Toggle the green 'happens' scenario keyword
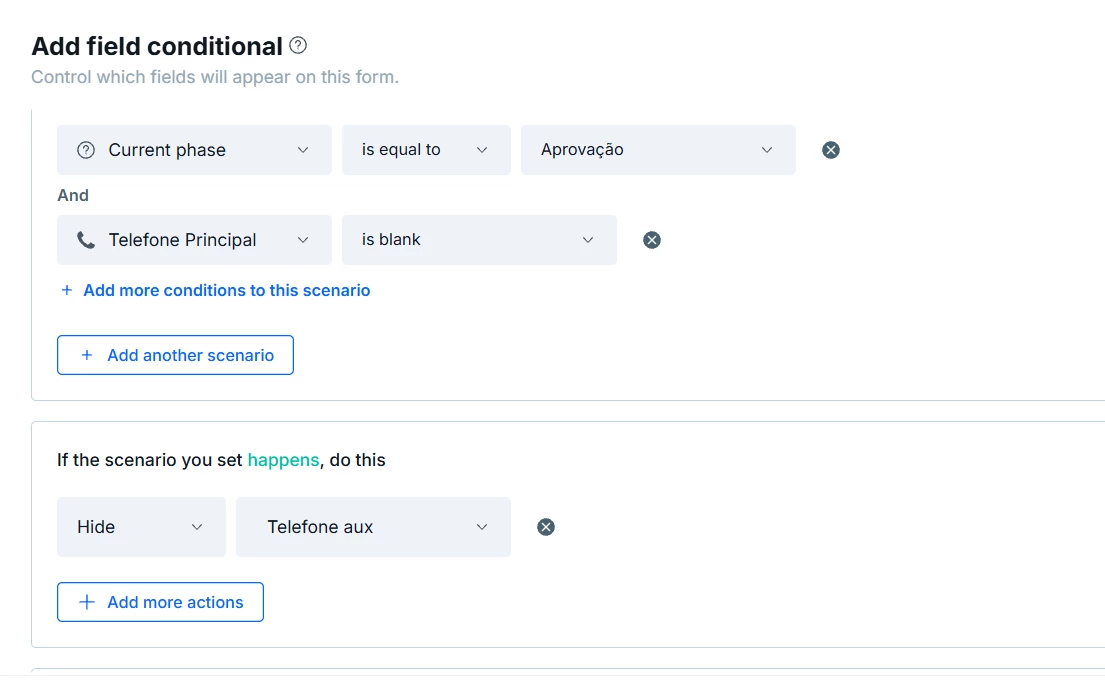 click(283, 460)
